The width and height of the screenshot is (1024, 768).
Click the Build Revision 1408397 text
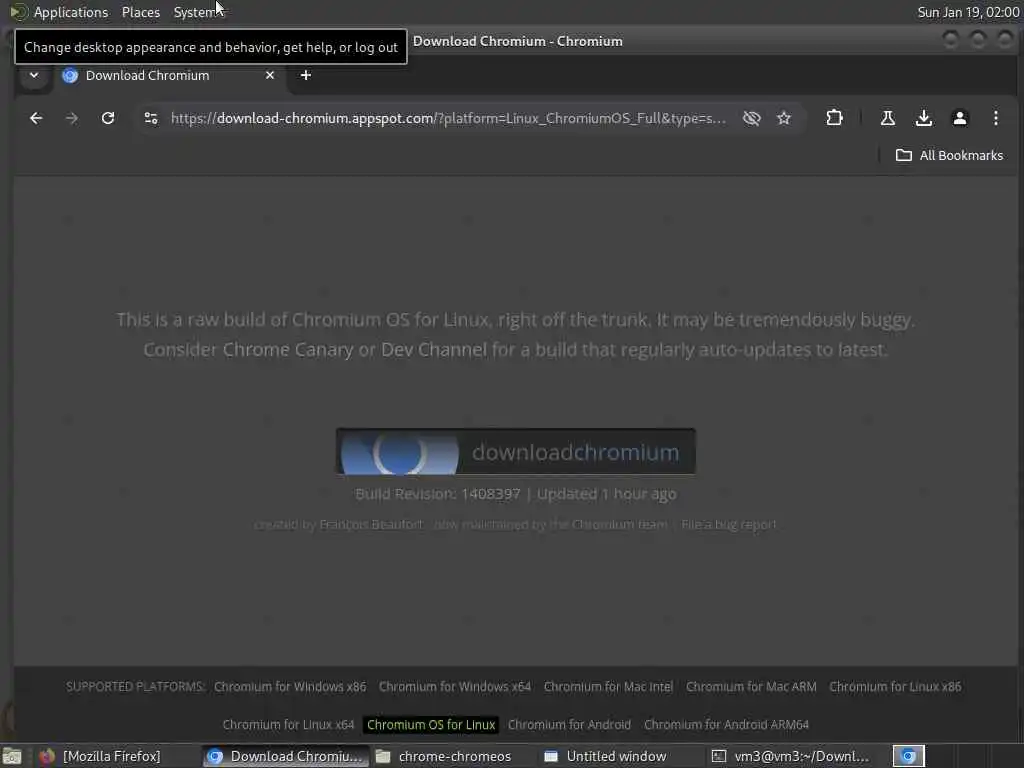438,494
